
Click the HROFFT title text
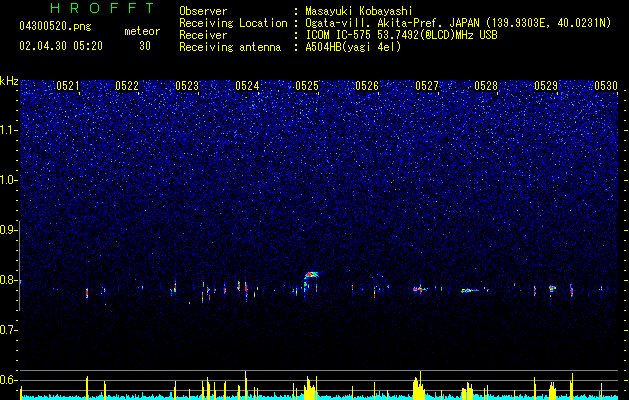click(x=103, y=8)
